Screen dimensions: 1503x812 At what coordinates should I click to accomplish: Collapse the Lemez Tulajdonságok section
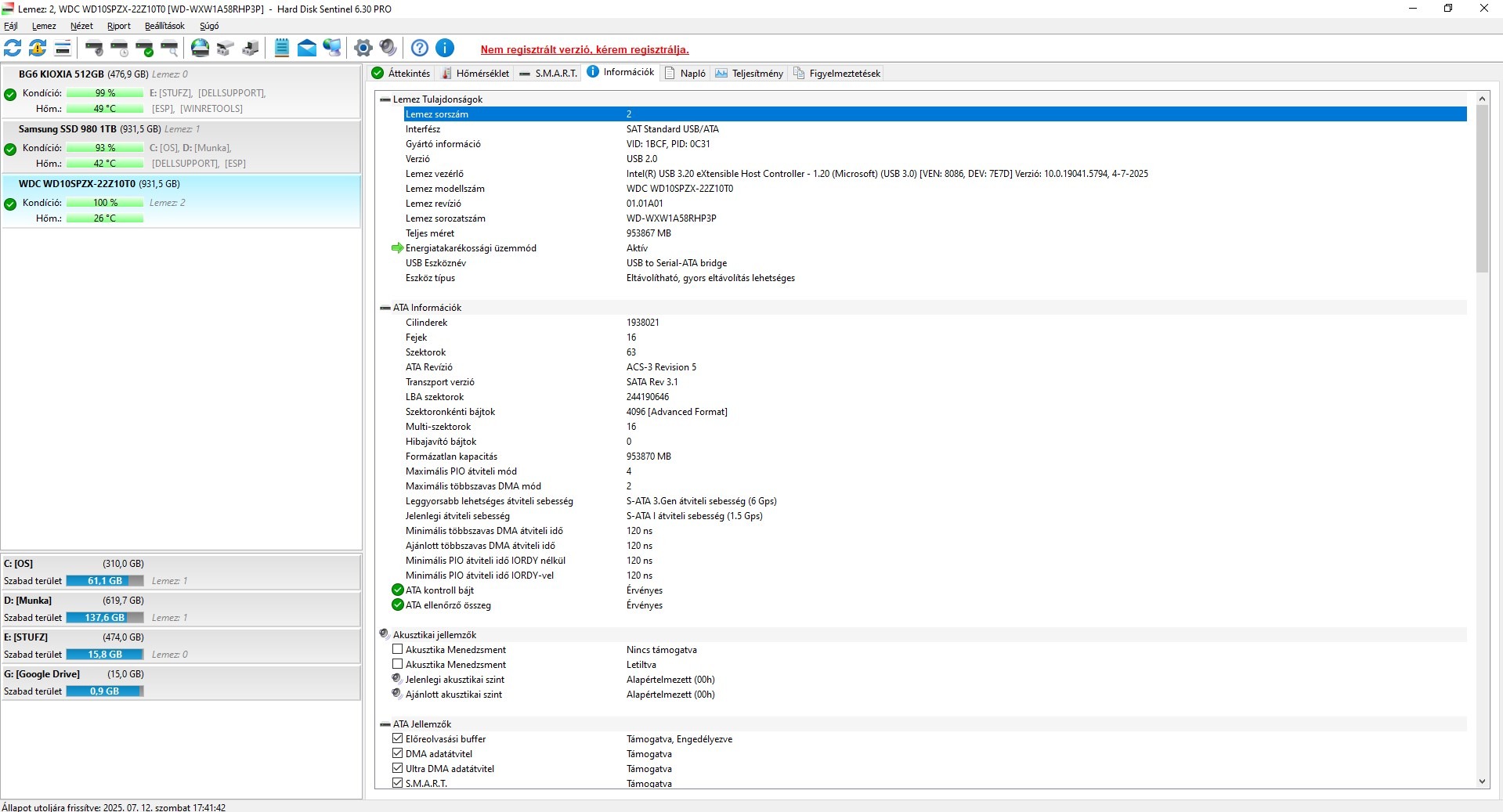[385, 99]
